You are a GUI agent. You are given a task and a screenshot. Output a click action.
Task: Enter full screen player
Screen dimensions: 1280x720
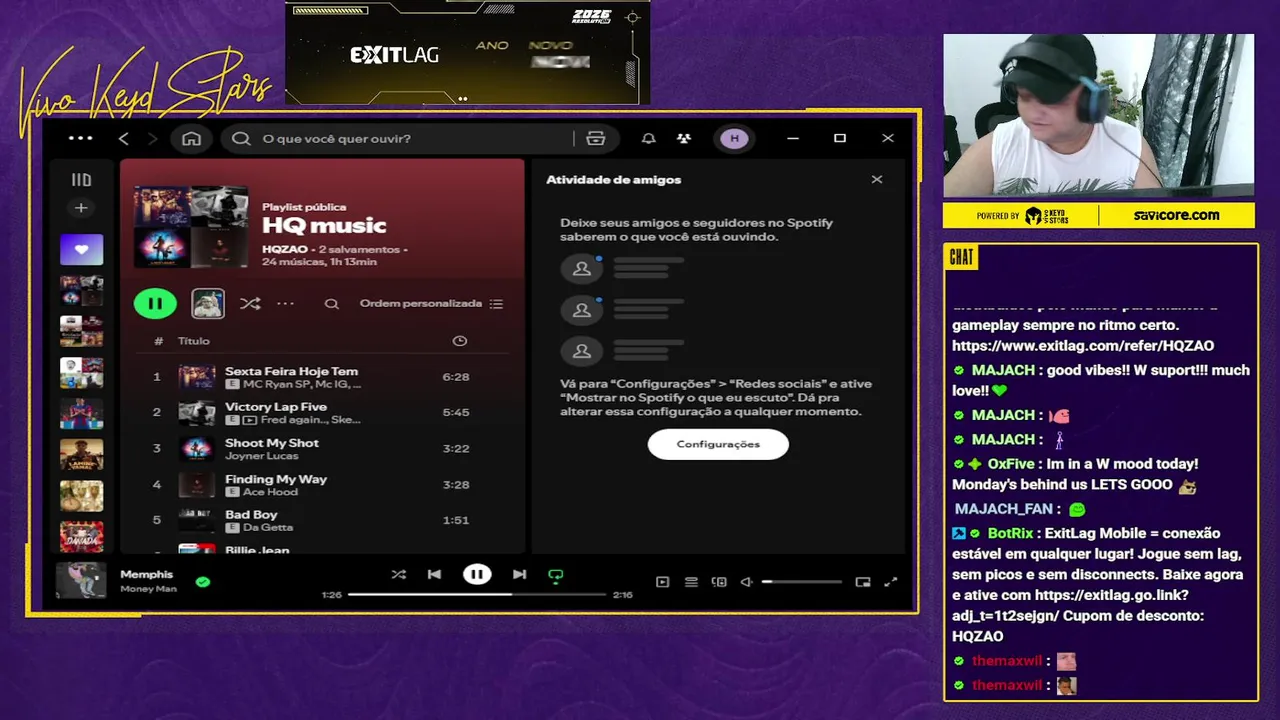891,582
